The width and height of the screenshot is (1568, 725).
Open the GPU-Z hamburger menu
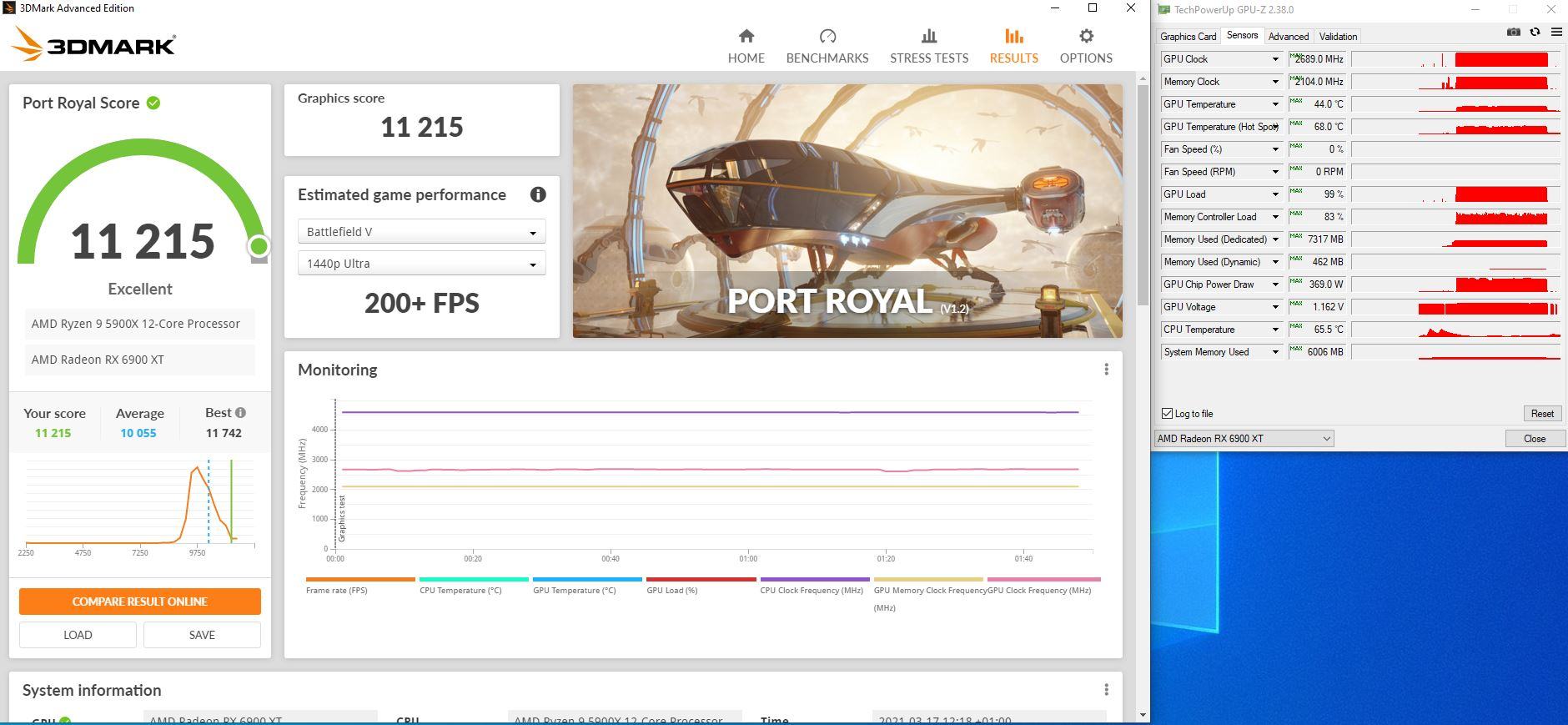coord(1556,33)
